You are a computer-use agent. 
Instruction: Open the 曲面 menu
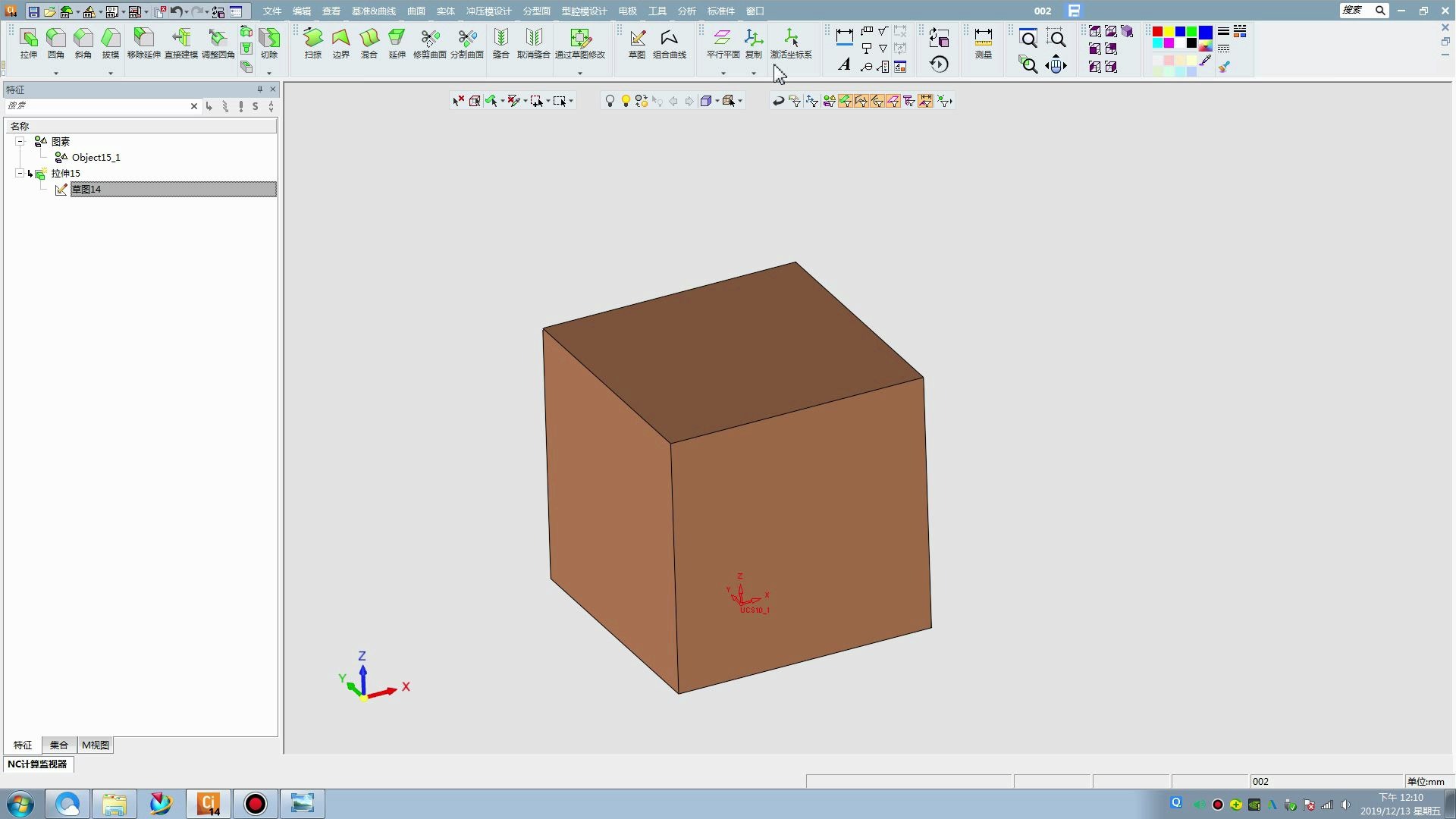pos(416,11)
